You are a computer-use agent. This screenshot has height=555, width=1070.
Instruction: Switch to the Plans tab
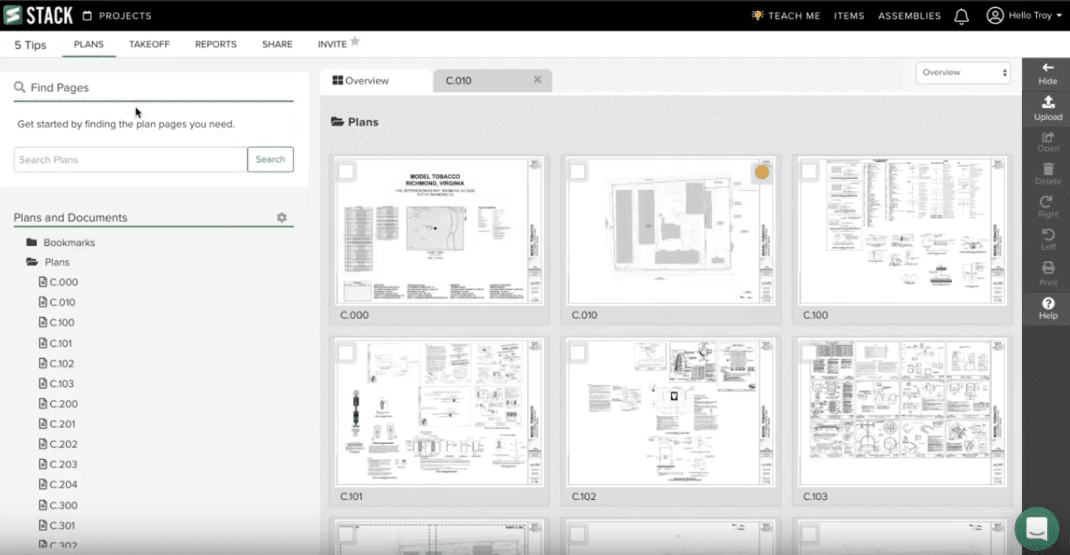click(x=89, y=44)
